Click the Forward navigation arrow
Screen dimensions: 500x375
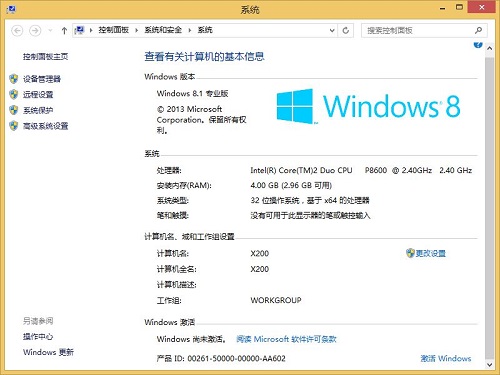[x=35, y=31]
